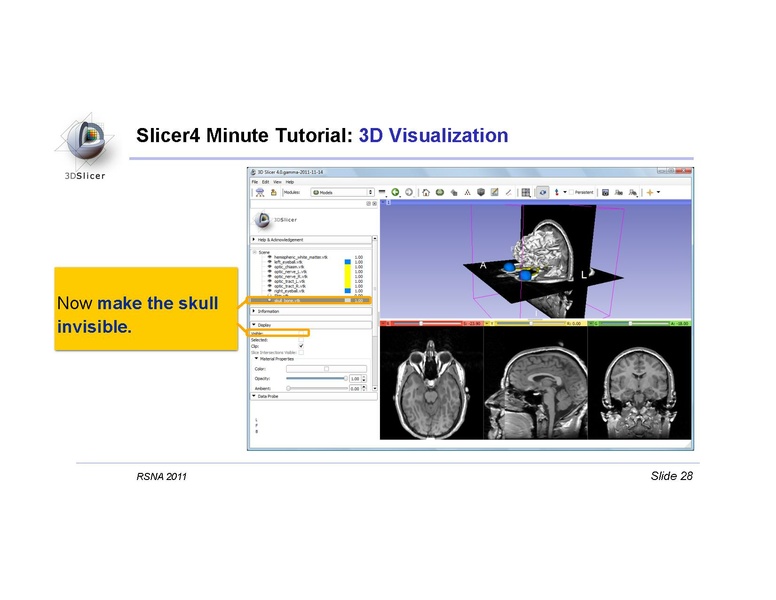Collapse Material Properties section
Screen dimensions: 776x600
point(256,358)
